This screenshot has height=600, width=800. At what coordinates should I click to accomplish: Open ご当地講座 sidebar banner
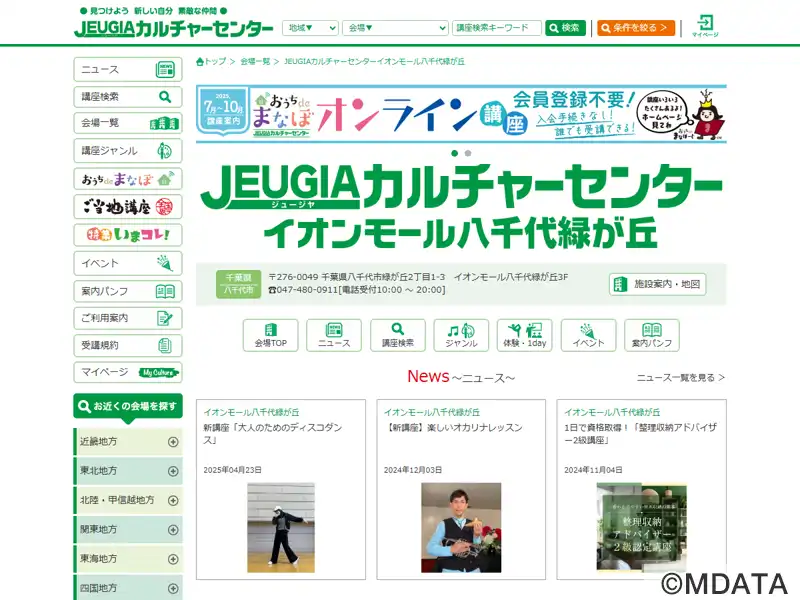coord(128,207)
